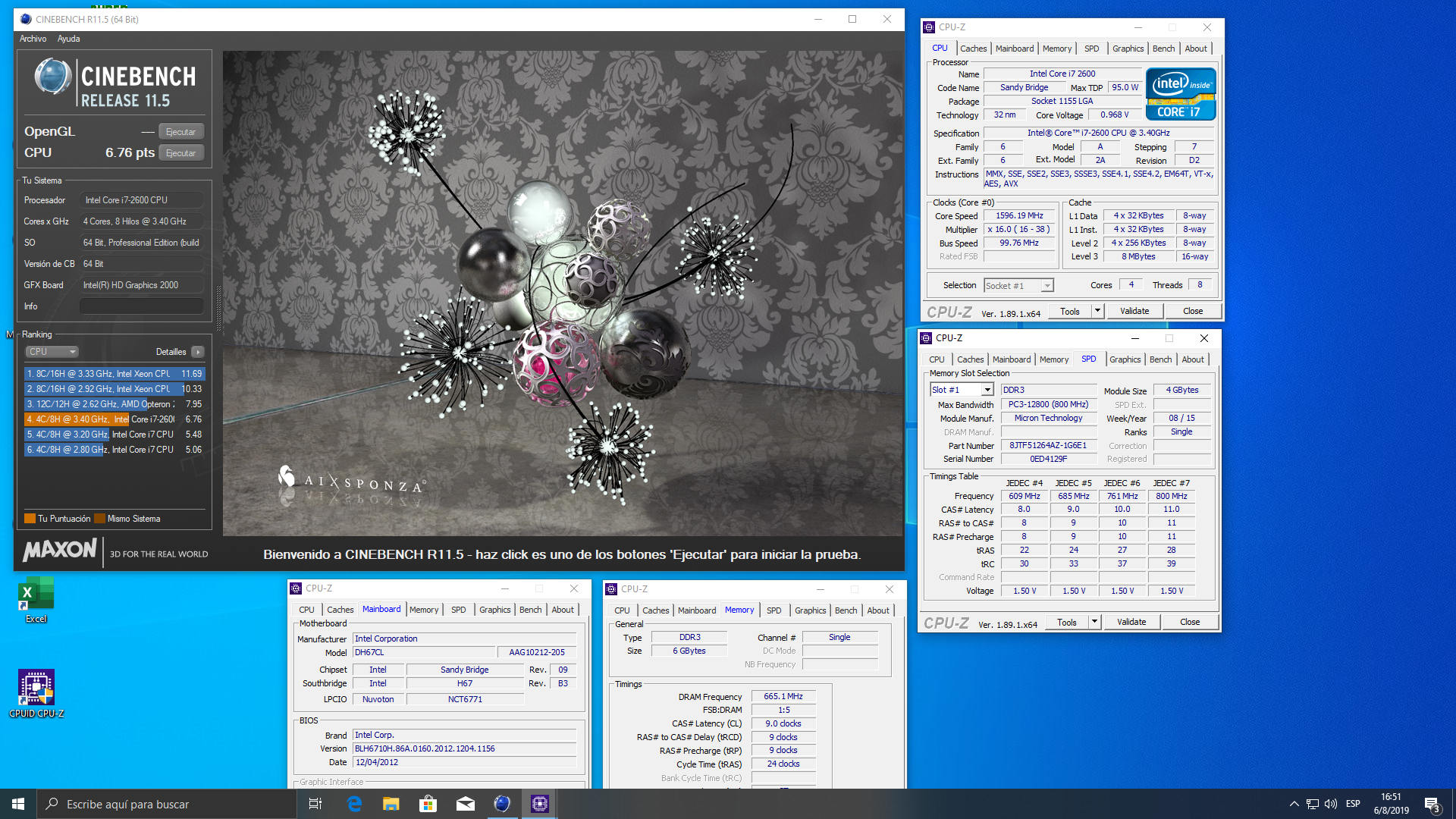This screenshot has height=819, width=1456.
Task: Open Task View on the taskbar
Action: [315, 804]
